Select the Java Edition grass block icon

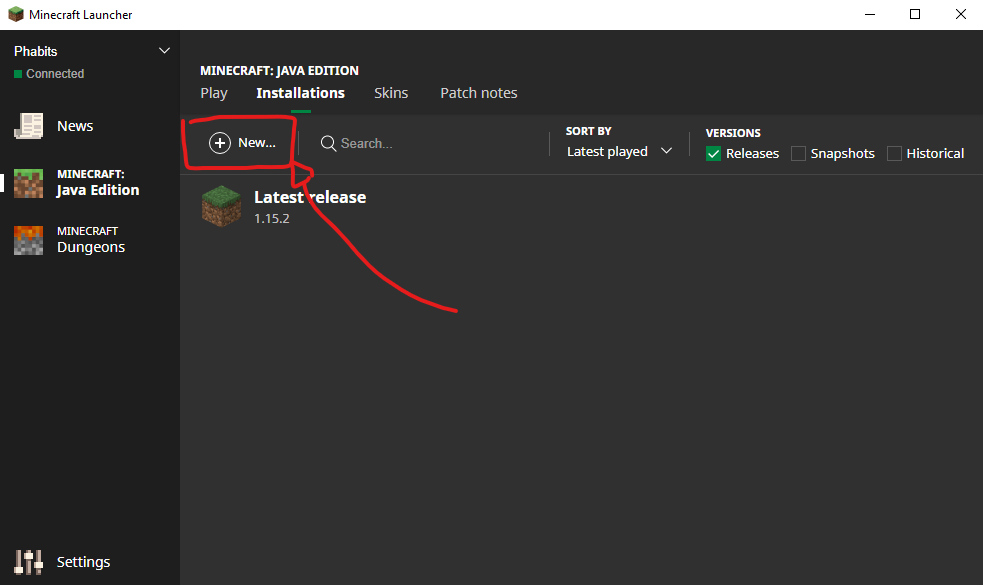pyautogui.click(x=28, y=183)
